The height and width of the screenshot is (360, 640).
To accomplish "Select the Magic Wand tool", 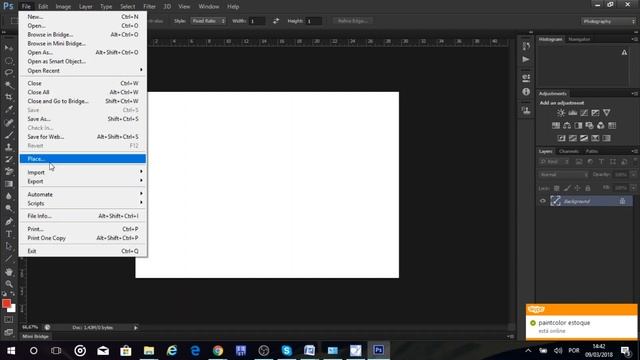I will tap(9, 85).
